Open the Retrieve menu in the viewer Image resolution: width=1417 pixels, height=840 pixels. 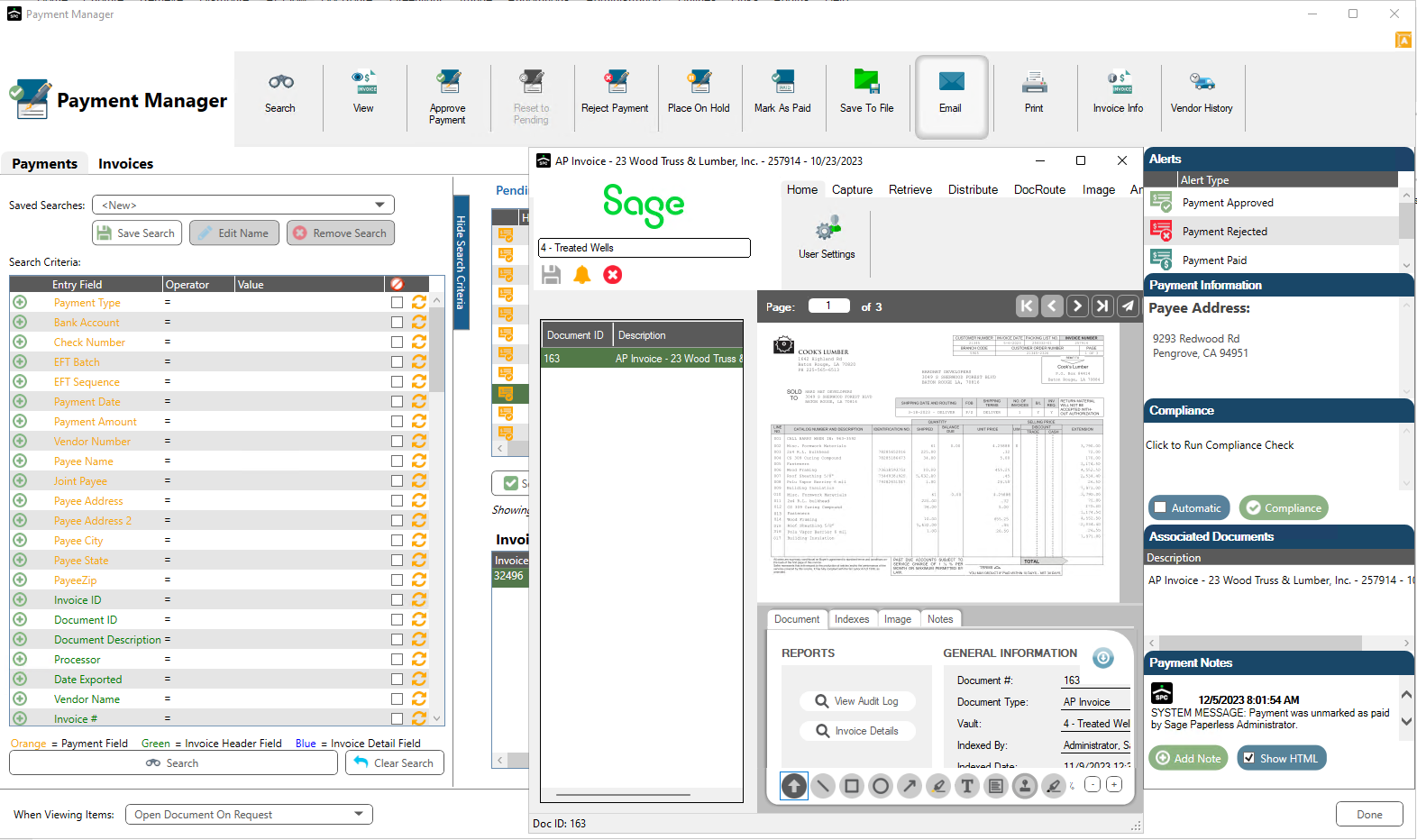tap(910, 189)
